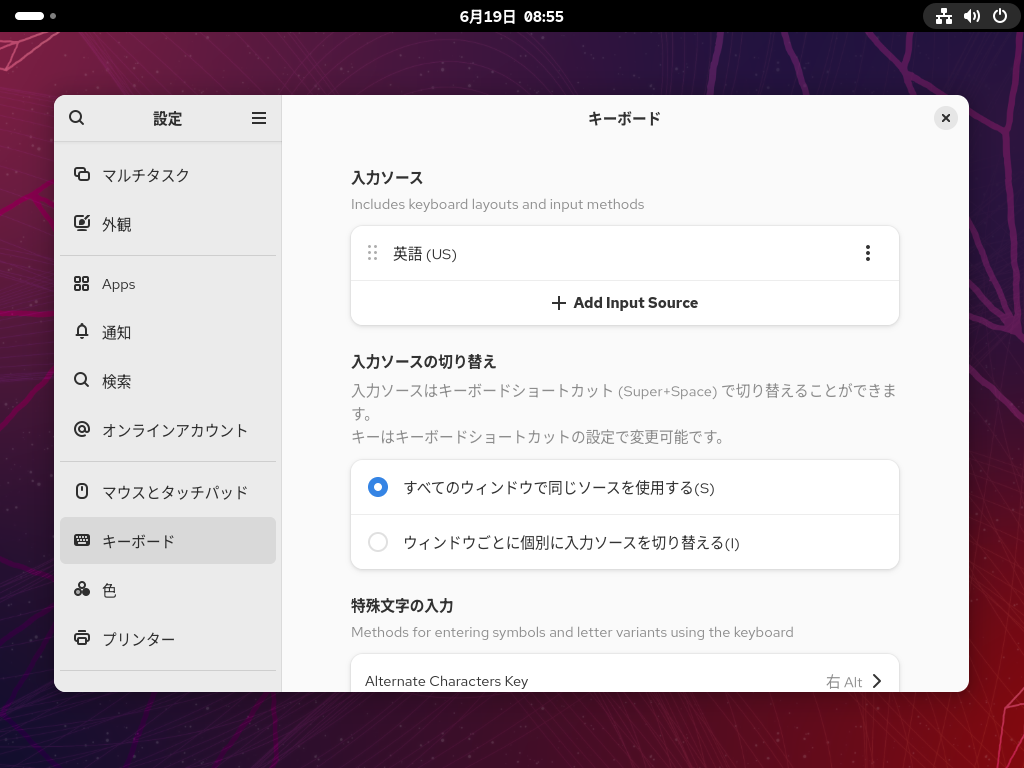Select the 色 color settings icon
The width and height of the screenshot is (1024, 768).
pos(82,590)
